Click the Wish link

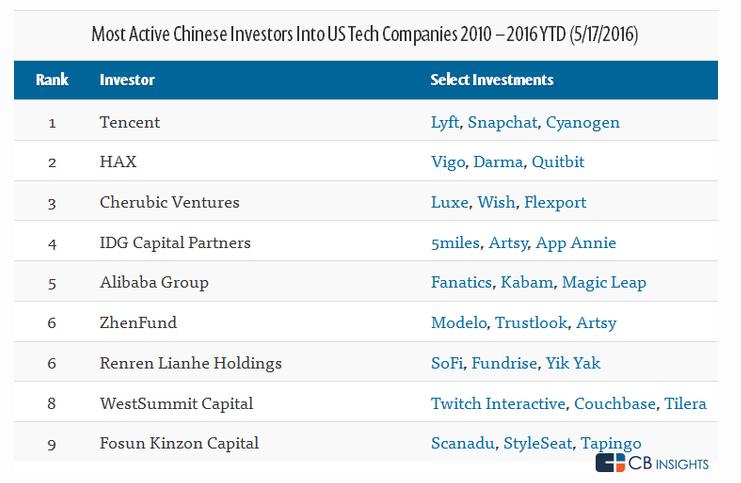[x=495, y=202]
